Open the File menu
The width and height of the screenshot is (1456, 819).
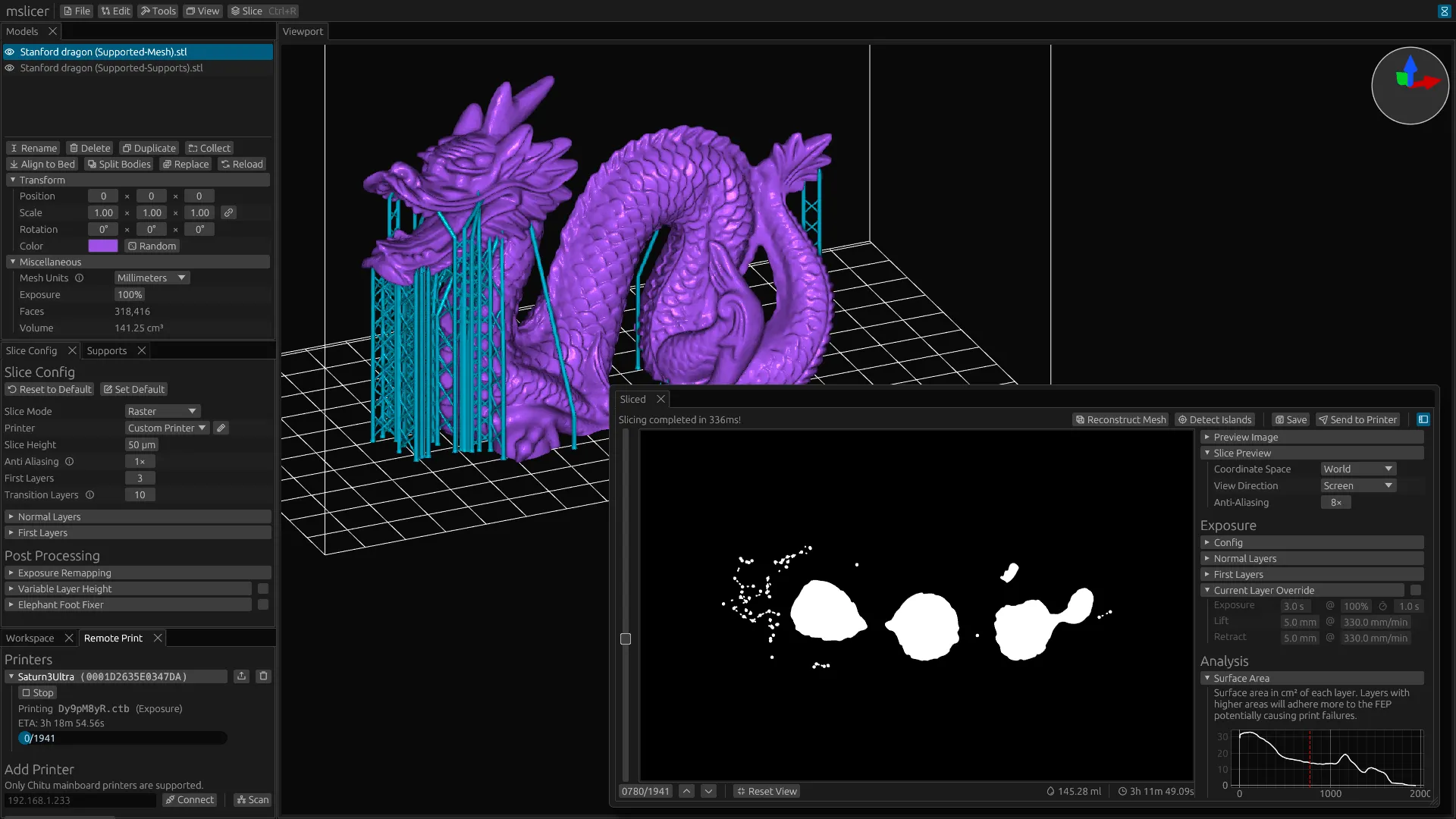[x=76, y=11]
